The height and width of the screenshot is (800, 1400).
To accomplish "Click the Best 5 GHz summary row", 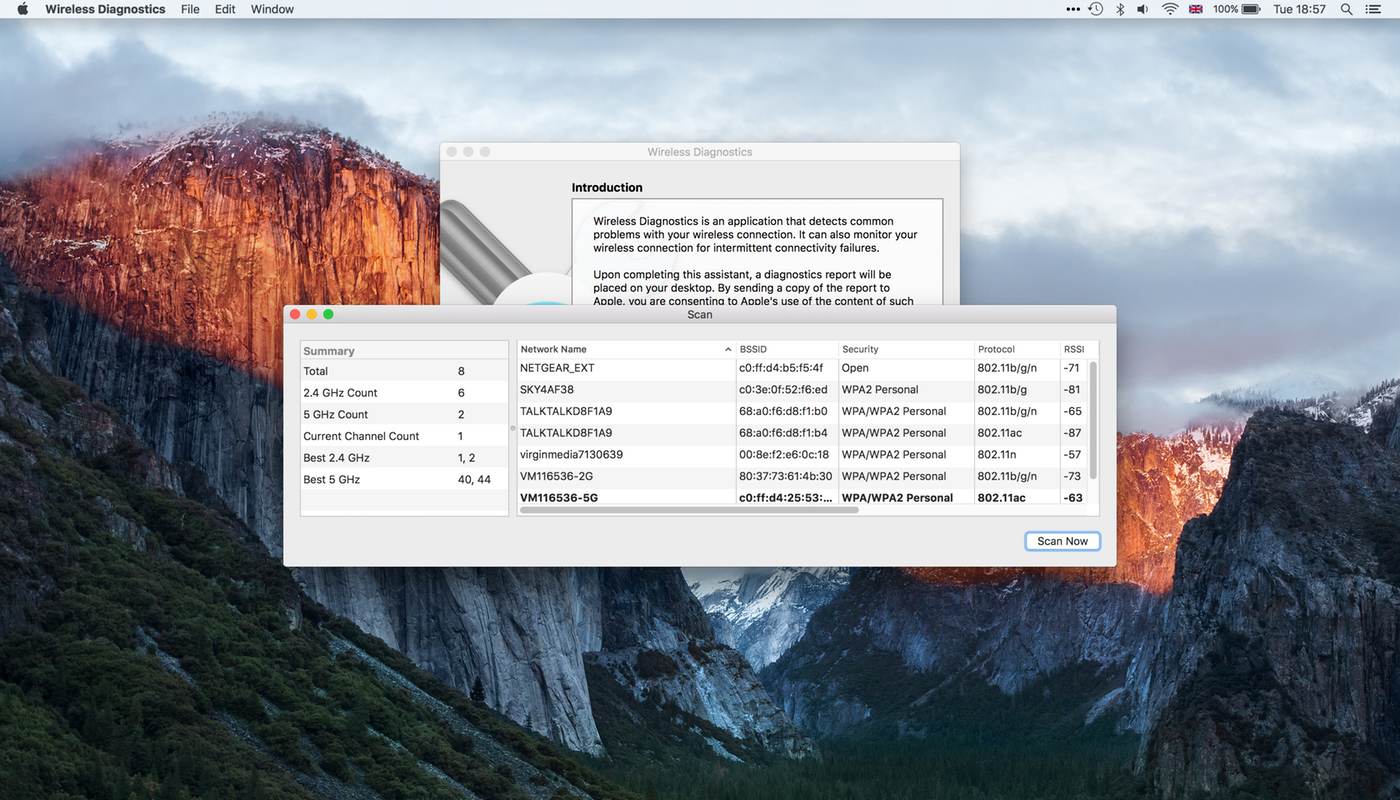I will (x=404, y=480).
